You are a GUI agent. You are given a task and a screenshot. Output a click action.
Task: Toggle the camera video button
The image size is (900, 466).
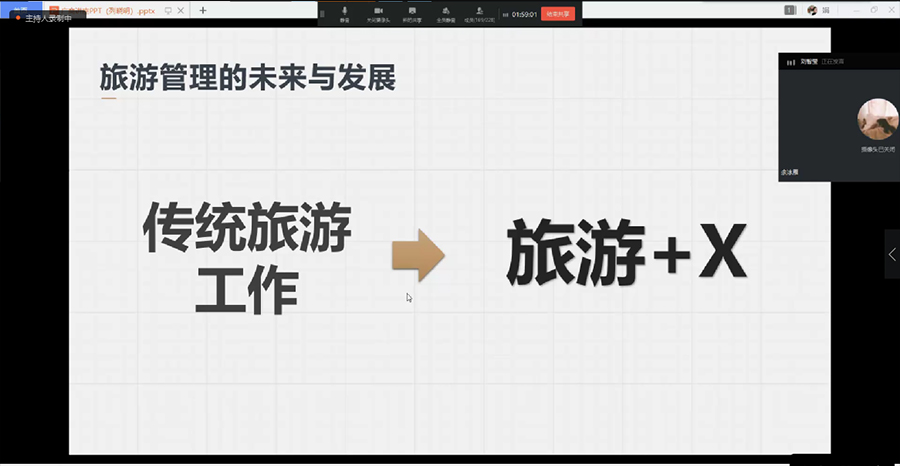click(379, 13)
